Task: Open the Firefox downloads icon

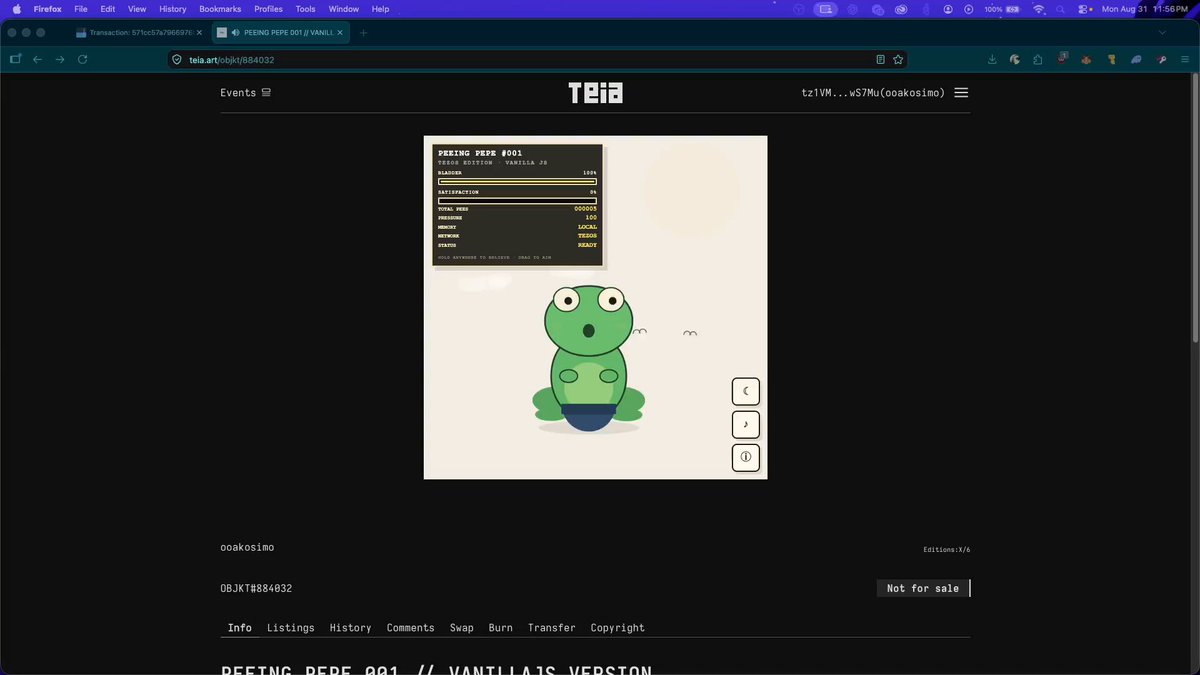Action: pos(992,60)
